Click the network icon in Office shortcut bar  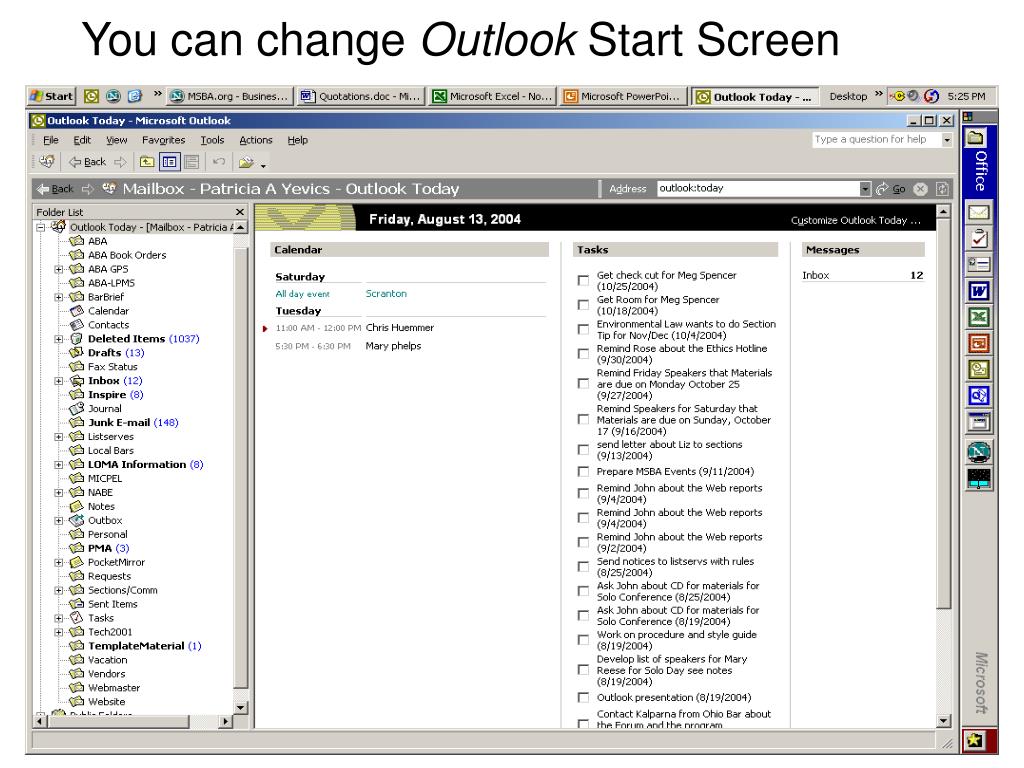click(x=978, y=479)
